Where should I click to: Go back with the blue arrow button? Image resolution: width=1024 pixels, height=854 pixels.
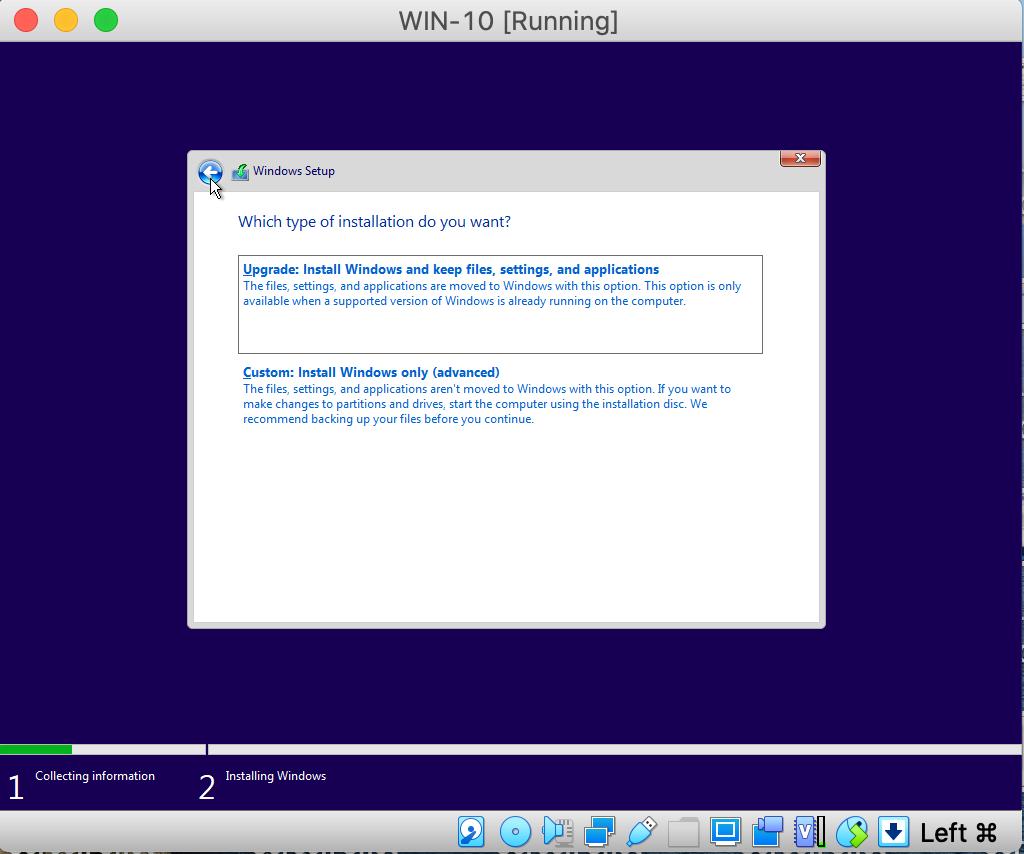click(210, 172)
